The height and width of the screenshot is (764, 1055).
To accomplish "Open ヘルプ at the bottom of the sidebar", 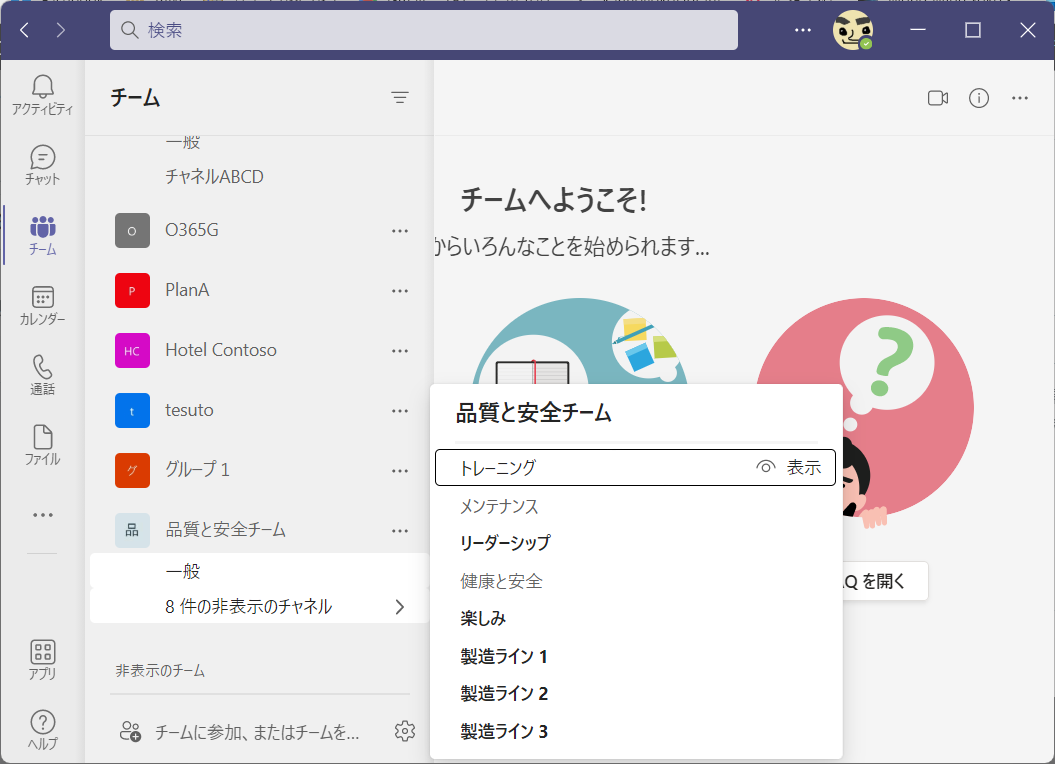I will pos(42,727).
